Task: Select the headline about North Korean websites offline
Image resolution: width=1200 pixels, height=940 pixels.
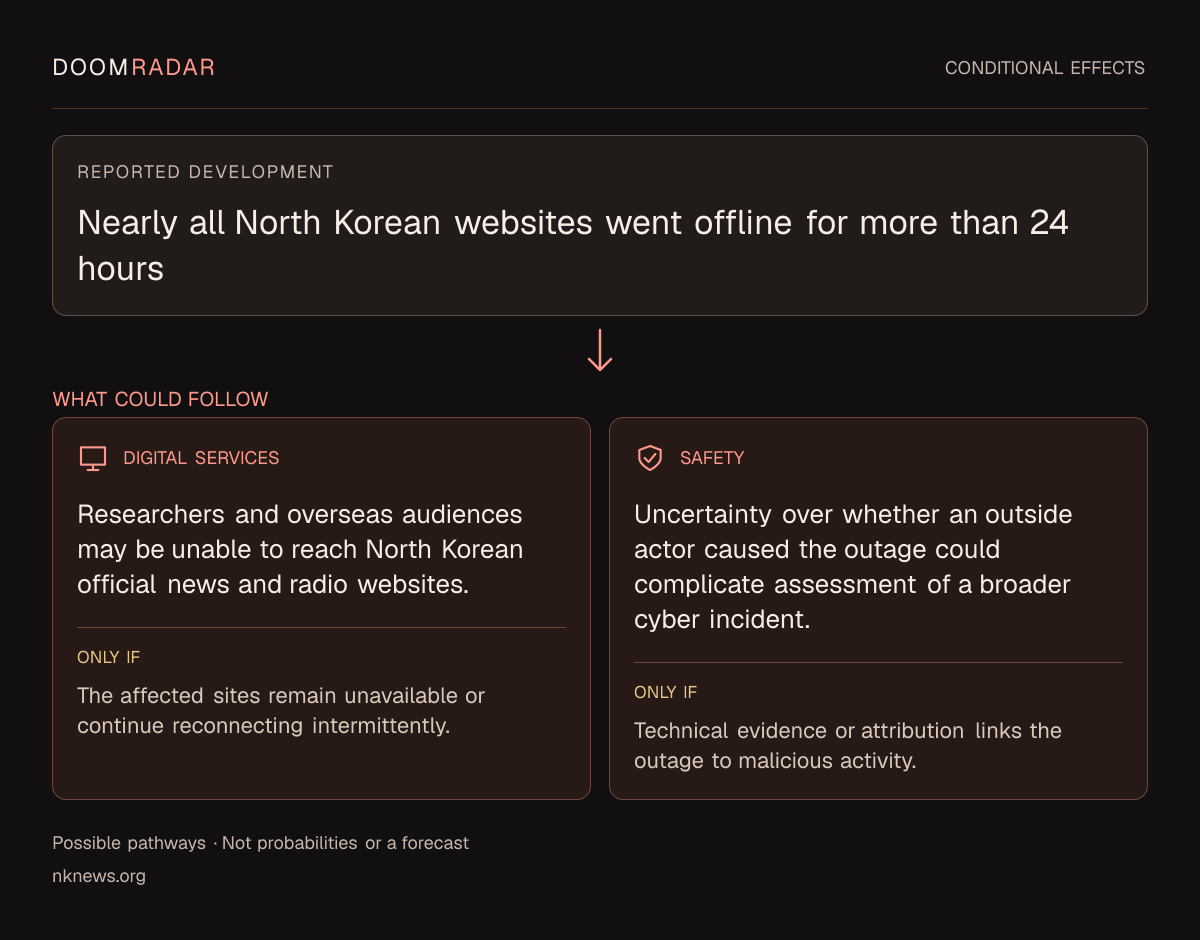Action: coord(573,245)
